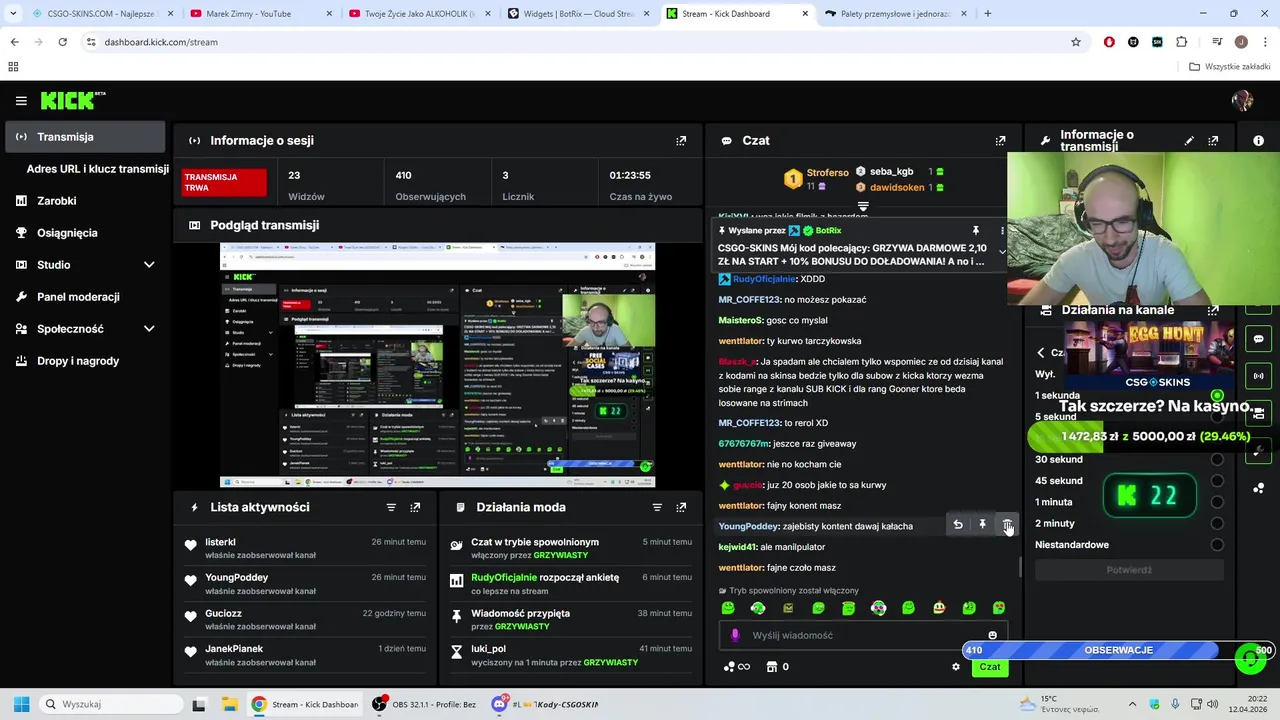Open Adres URL i klucz transmisji
Screen dimensions: 1280x720
click(97, 169)
